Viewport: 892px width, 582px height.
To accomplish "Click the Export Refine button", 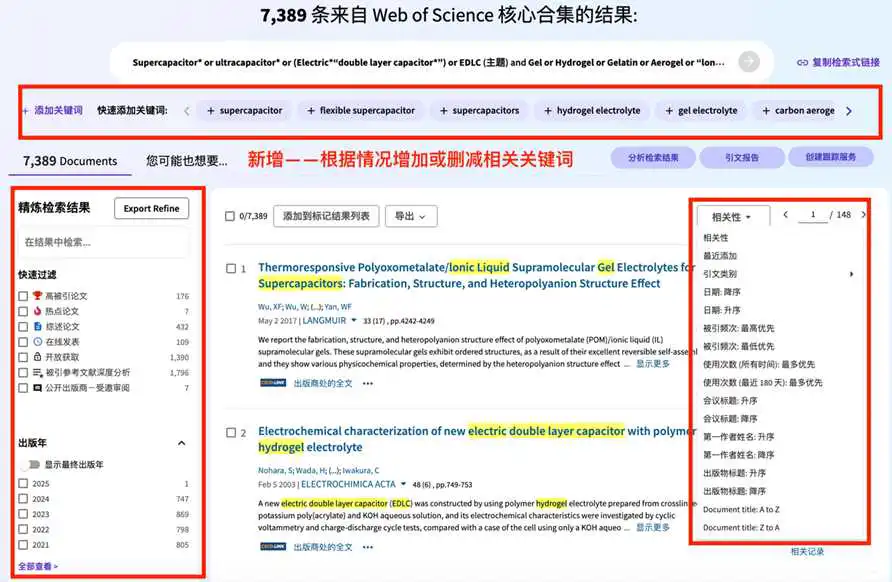I will (x=151, y=208).
